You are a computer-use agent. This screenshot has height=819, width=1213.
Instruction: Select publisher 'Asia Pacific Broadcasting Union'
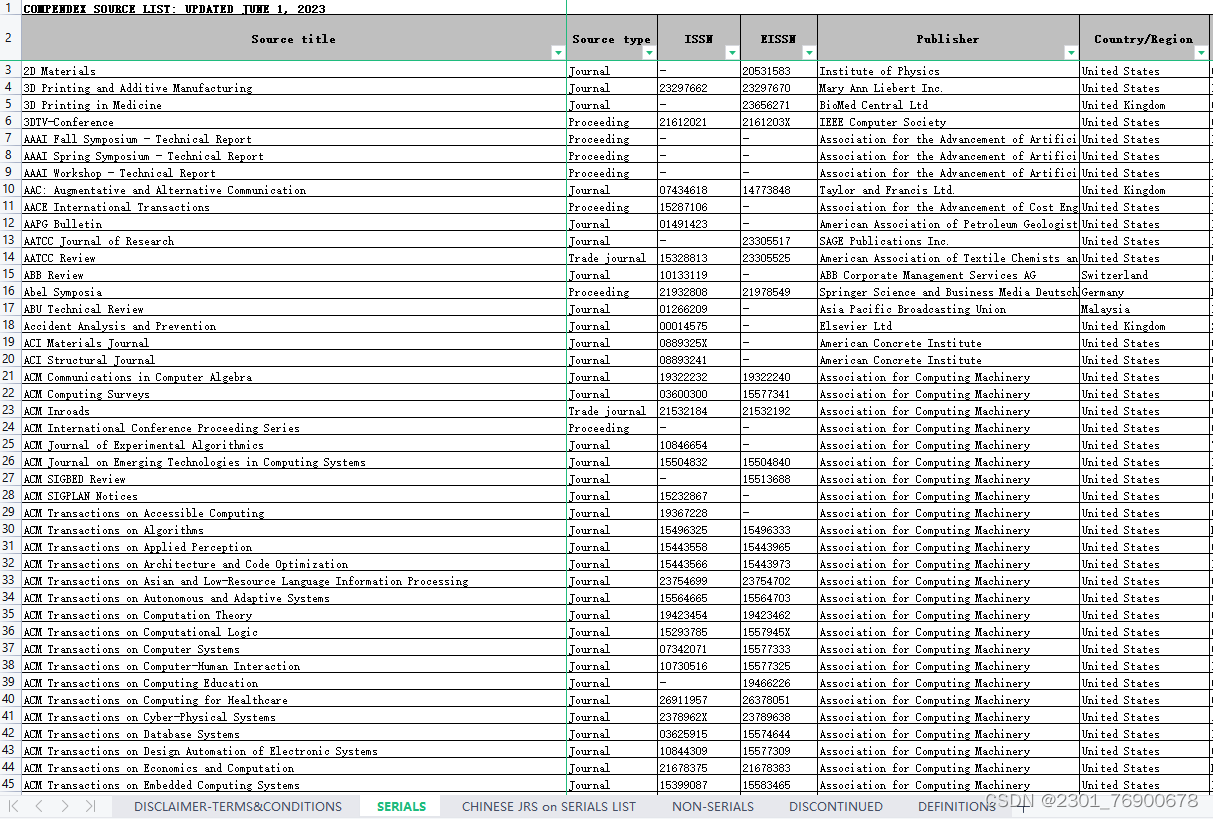(x=948, y=309)
